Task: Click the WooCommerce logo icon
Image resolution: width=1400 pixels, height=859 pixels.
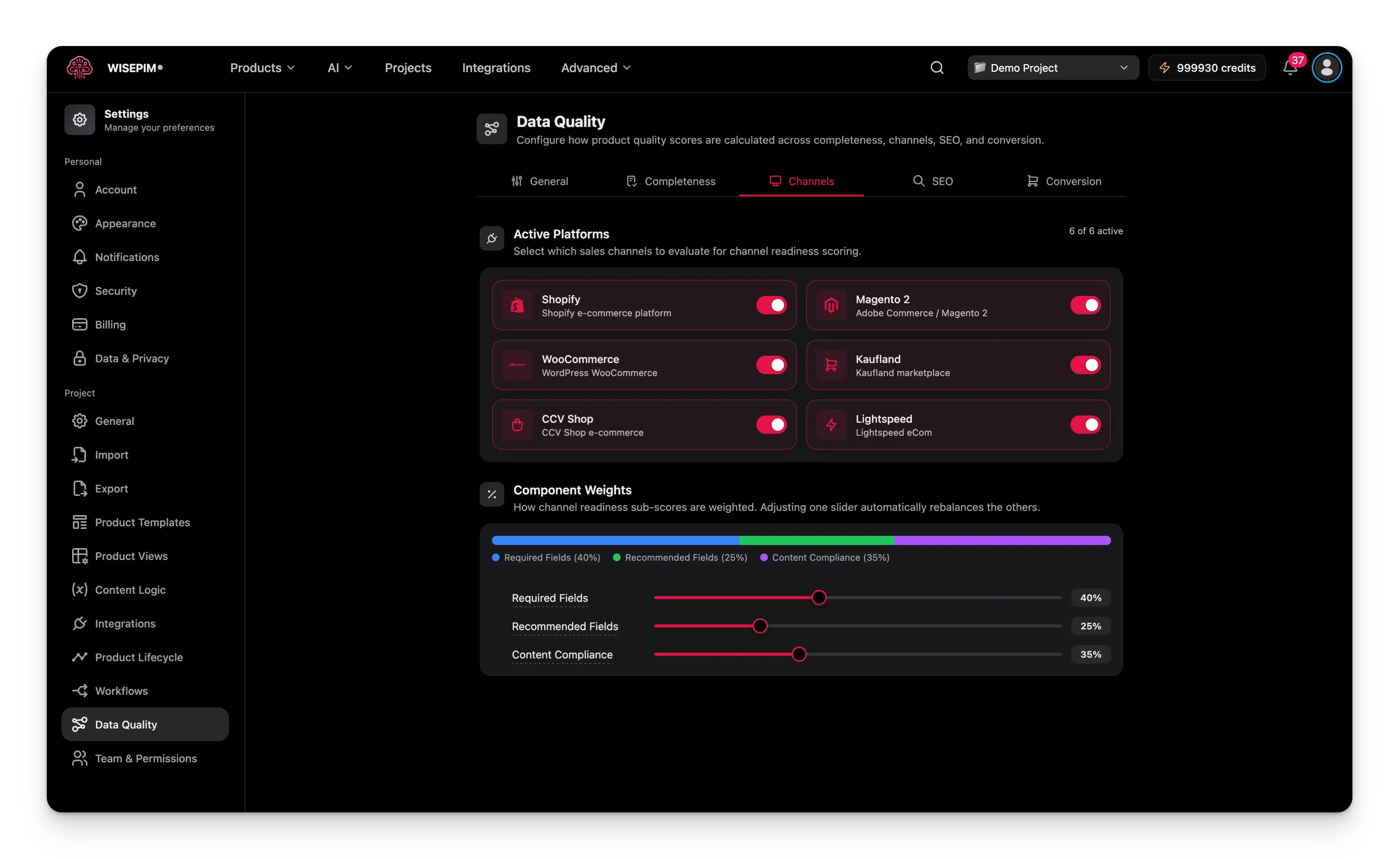Action: coord(517,365)
